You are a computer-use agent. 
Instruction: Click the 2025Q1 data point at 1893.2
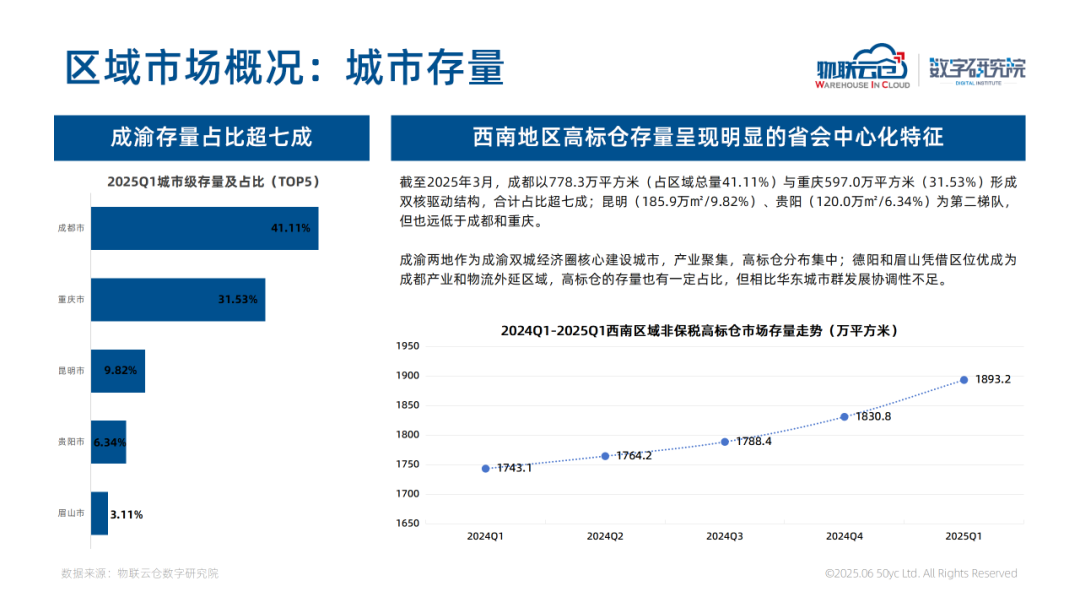[964, 379]
